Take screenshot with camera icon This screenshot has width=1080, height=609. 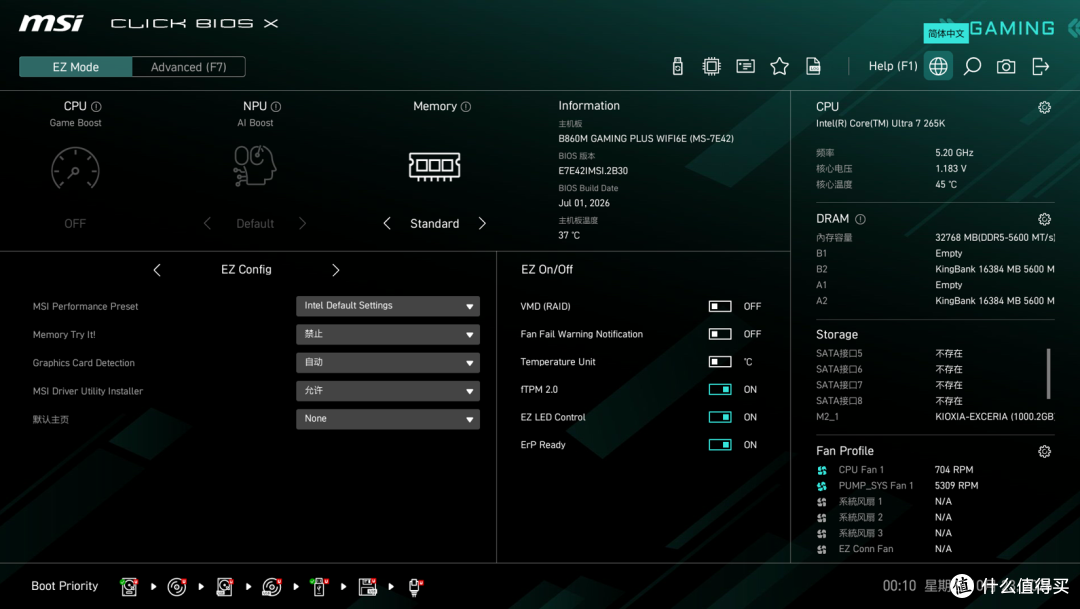pos(1006,66)
